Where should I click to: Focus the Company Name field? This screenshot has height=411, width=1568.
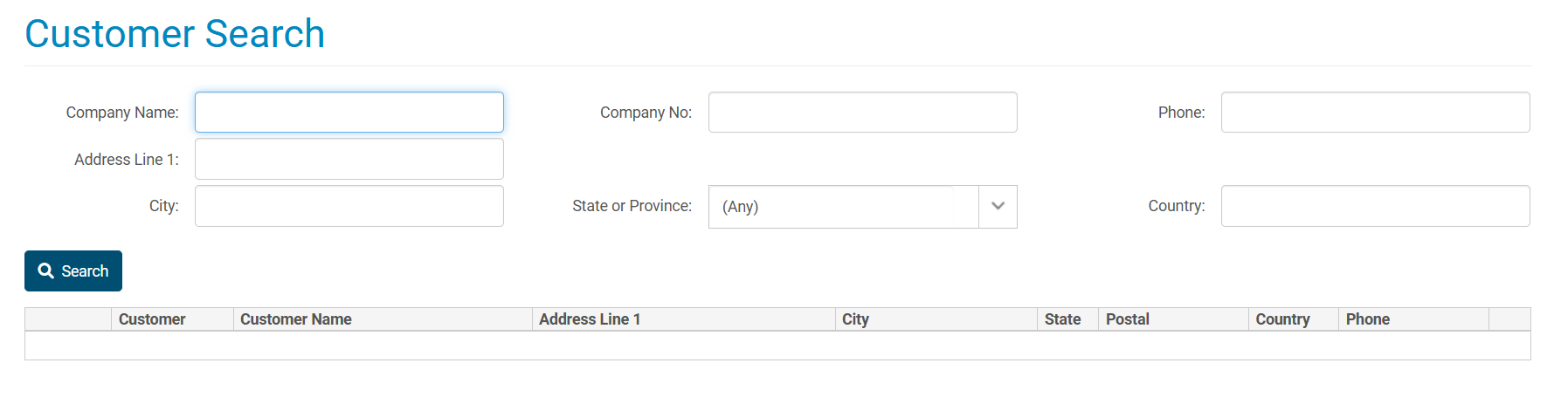(x=349, y=113)
